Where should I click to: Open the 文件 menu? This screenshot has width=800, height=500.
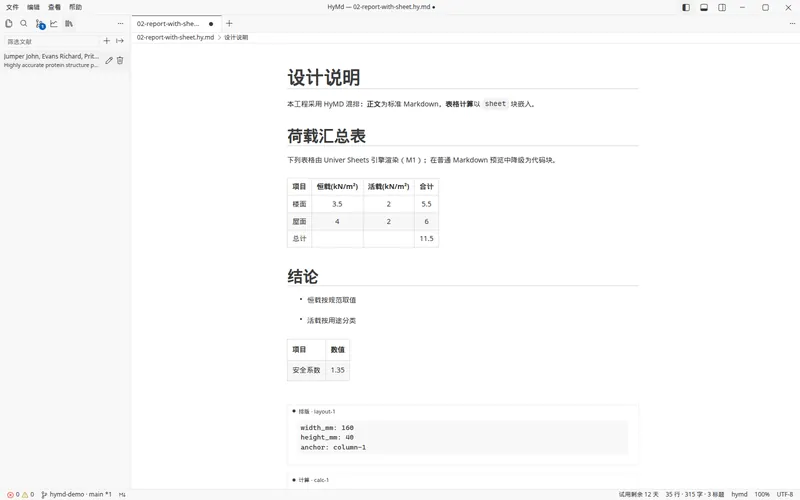click(12, 7)
